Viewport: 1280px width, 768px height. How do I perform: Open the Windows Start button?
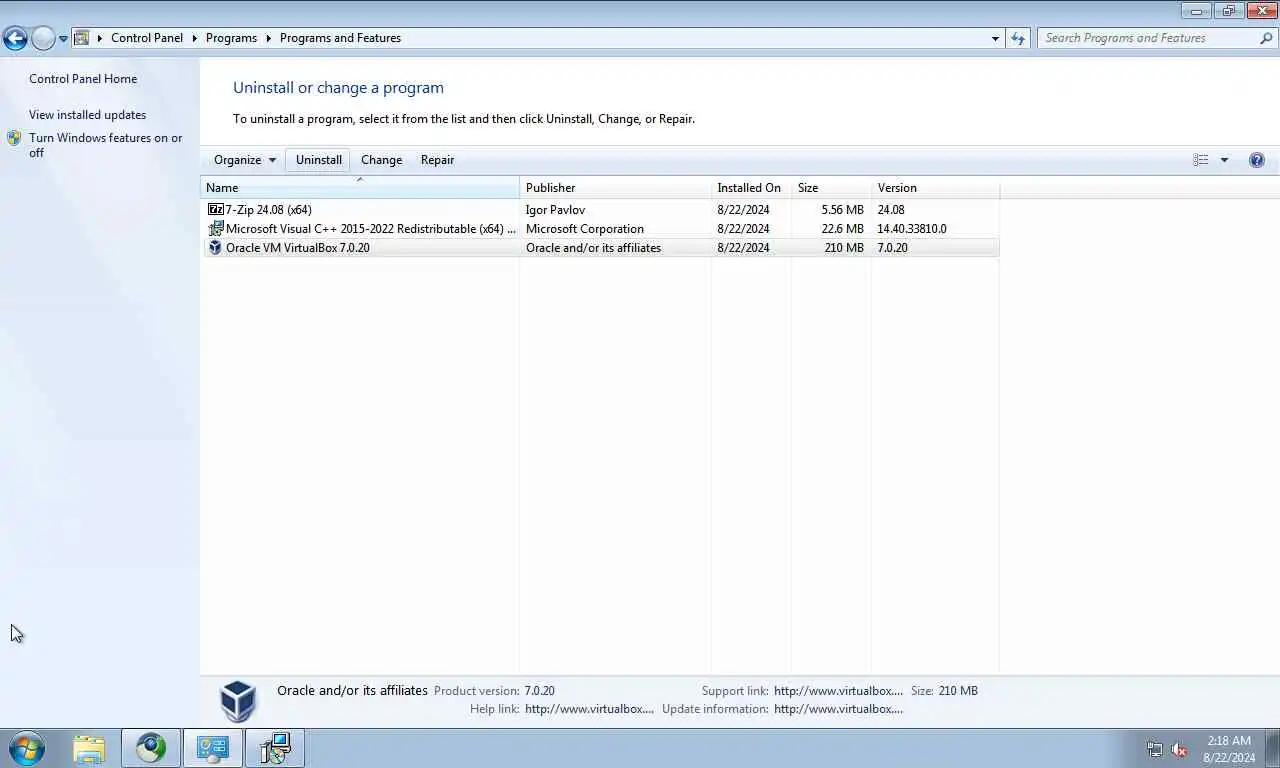click(27, 748)
